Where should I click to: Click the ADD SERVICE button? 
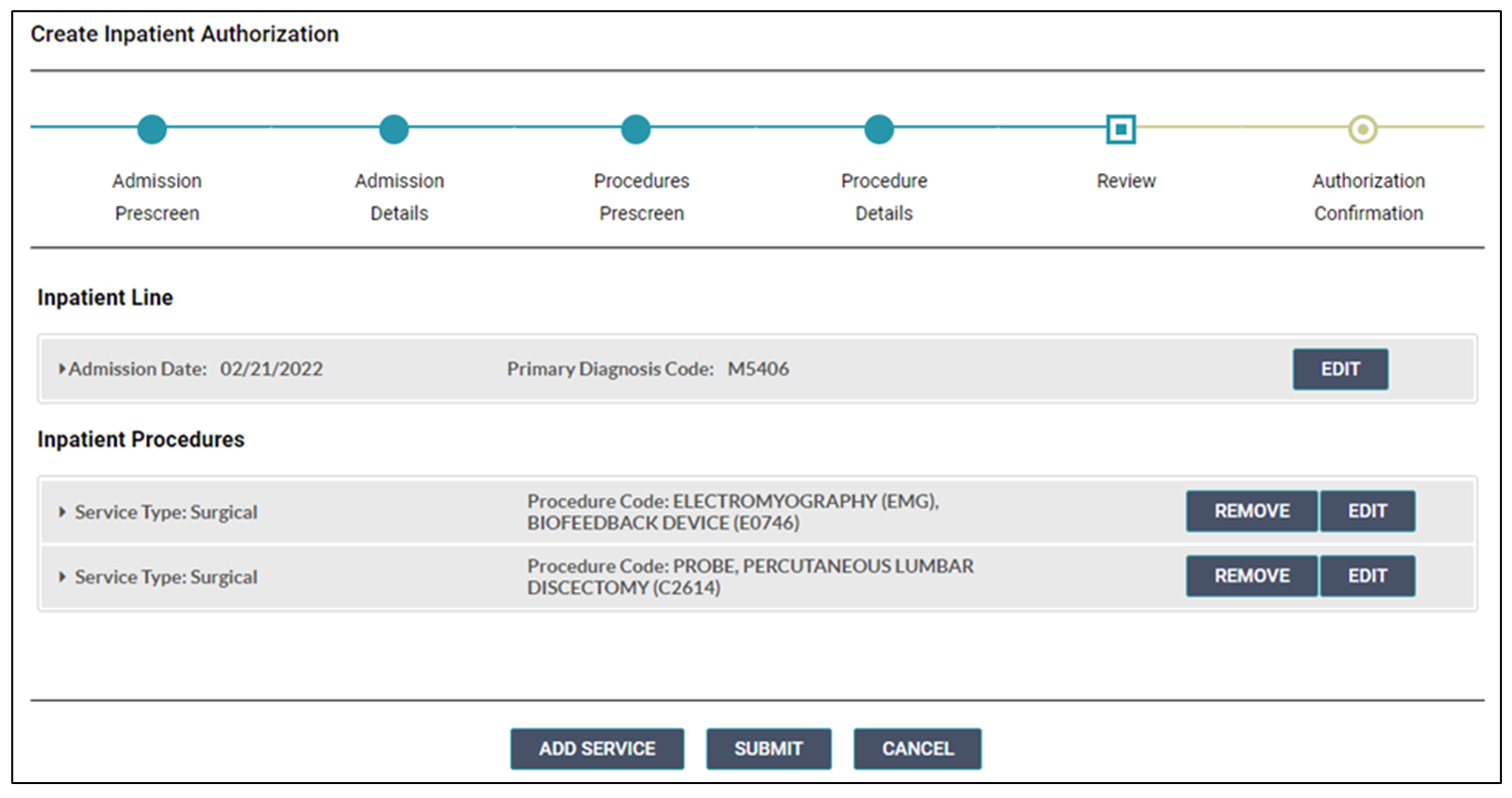coord(596,749)
